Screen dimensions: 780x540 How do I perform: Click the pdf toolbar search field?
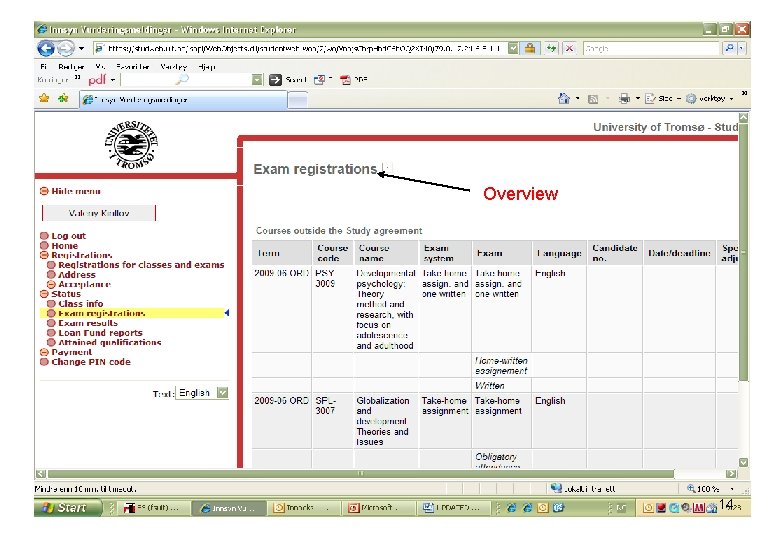186,80
